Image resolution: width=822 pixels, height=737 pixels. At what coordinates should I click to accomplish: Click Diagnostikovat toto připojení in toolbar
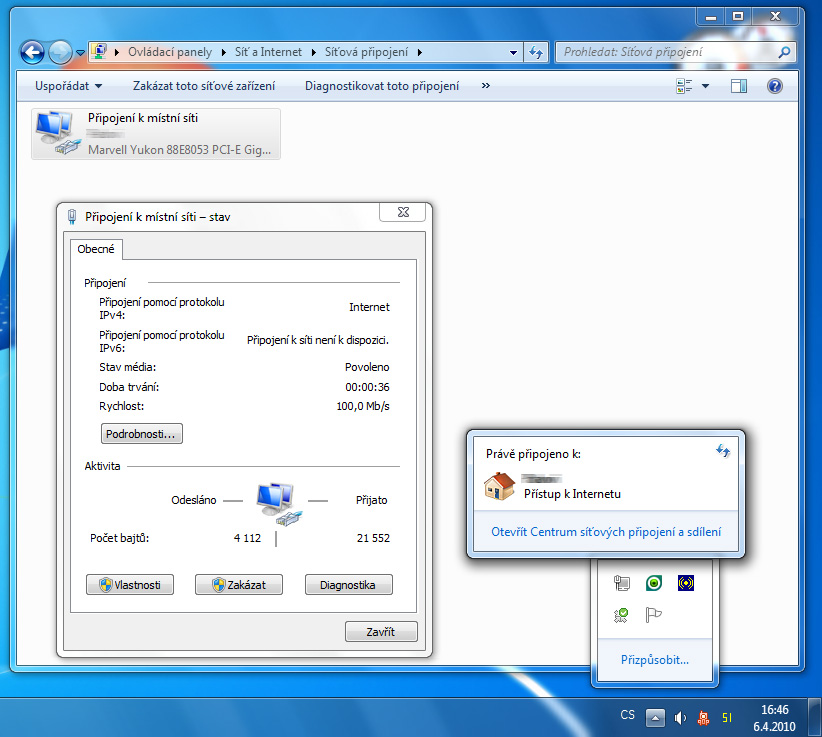[382, 87]
